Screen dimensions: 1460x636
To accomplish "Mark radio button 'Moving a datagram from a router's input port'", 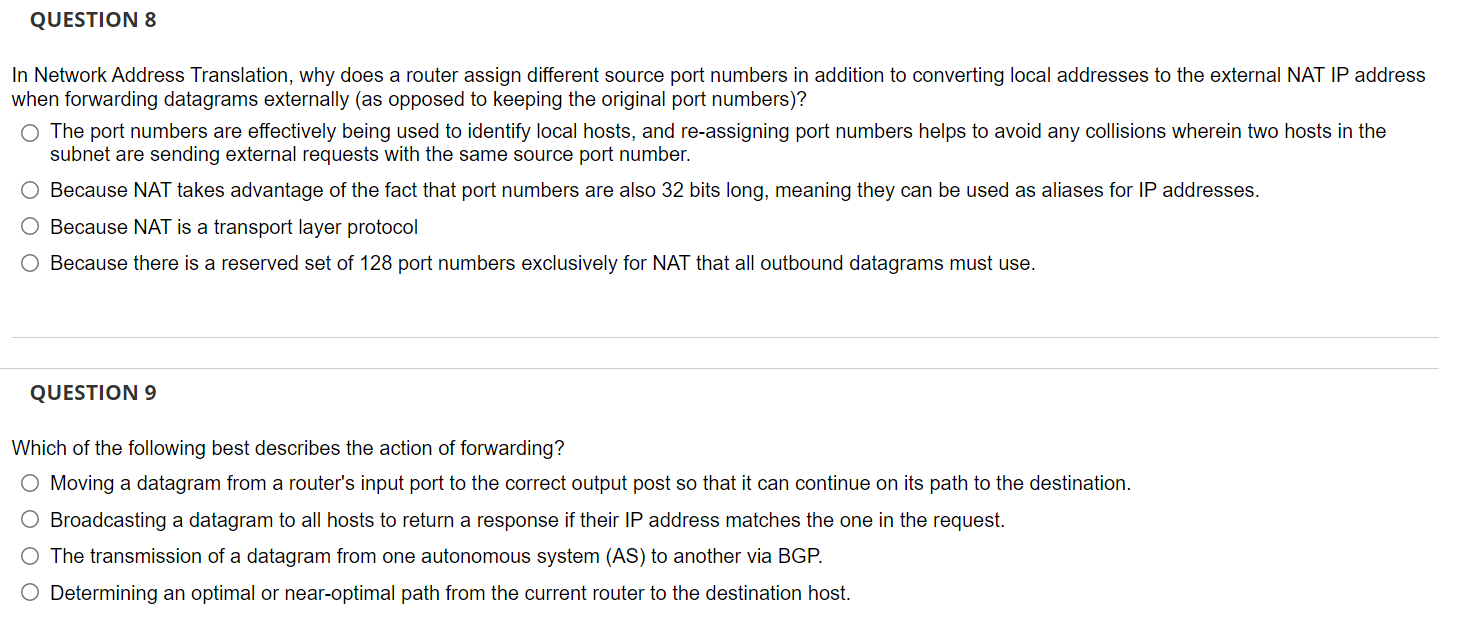I will pos(31,484).
